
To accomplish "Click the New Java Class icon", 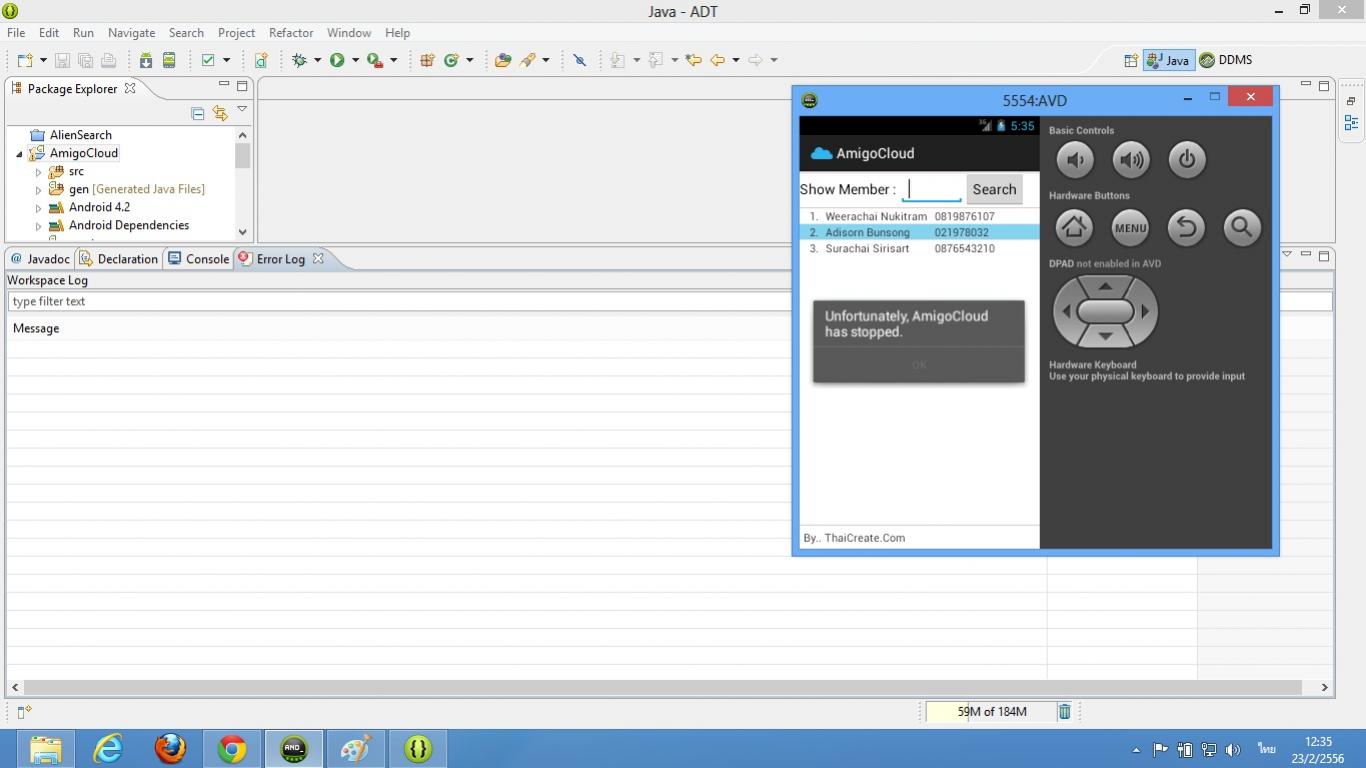I will (x=451, y=60).
